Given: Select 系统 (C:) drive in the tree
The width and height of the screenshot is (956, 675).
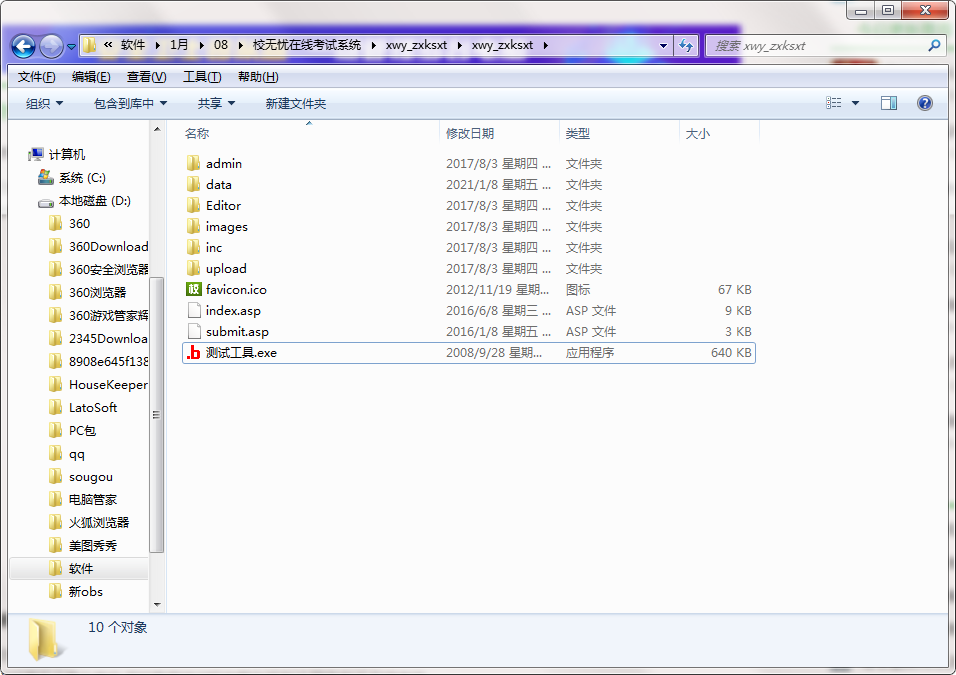Looking at the screenshot, I should tap(82, 177).
